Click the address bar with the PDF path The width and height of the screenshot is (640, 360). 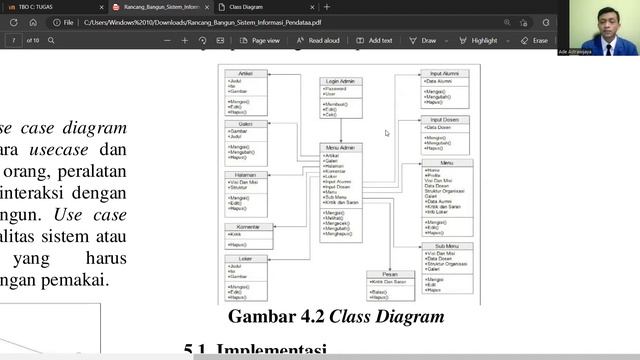(203, 22)
